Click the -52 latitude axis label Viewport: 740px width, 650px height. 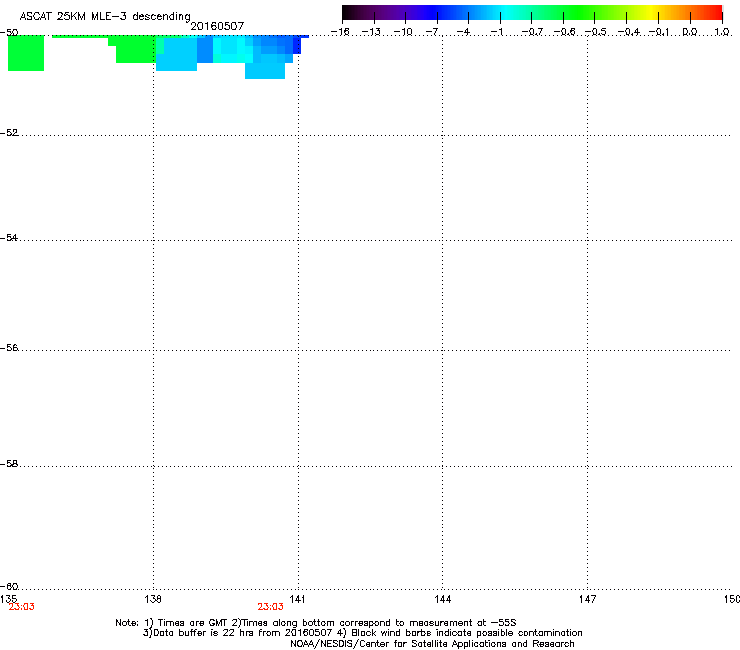[9, 133]
